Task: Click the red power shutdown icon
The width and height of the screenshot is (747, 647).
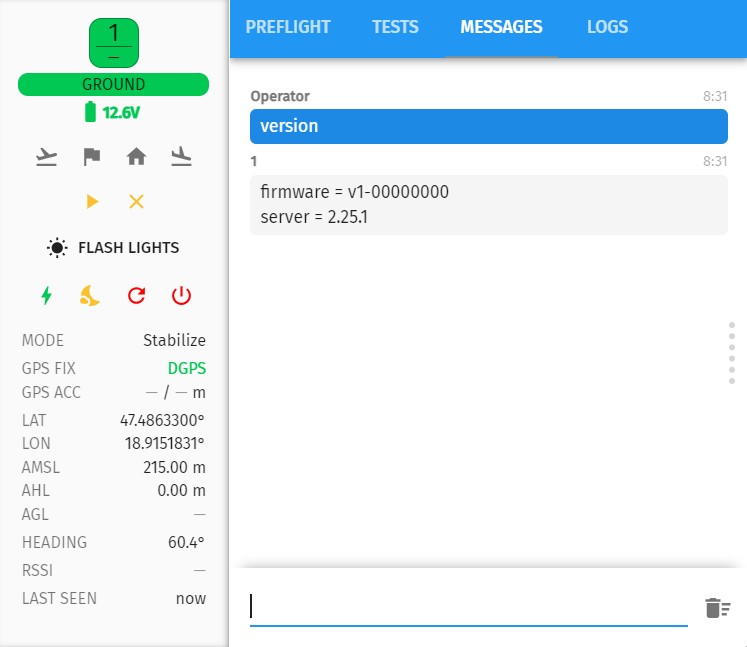Action: tap(181, 295)
